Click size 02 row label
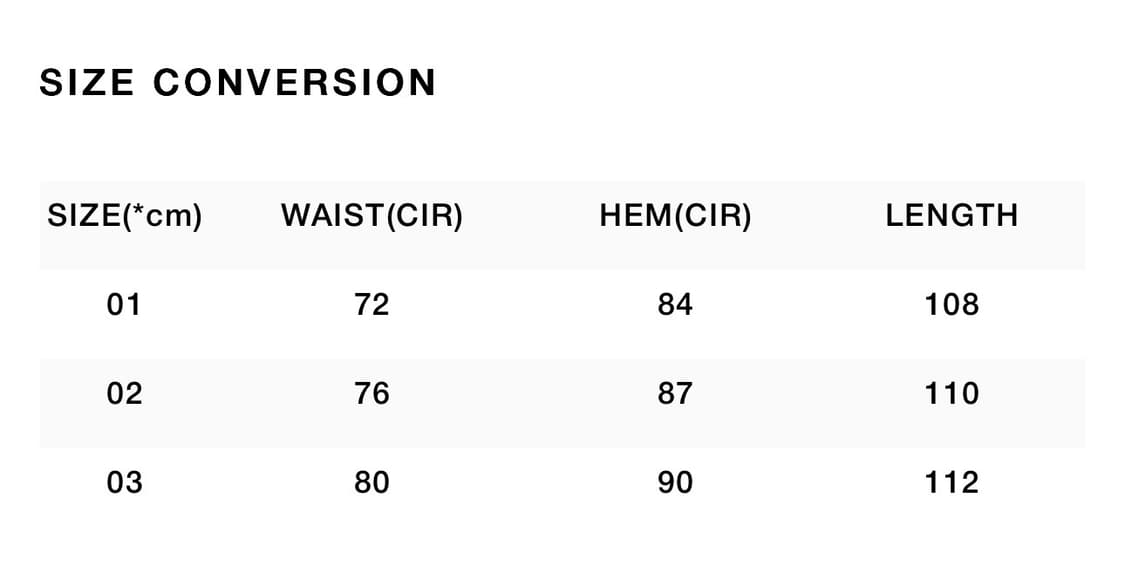The height and width of the screenshot is (573, 1125). point(124,393)
